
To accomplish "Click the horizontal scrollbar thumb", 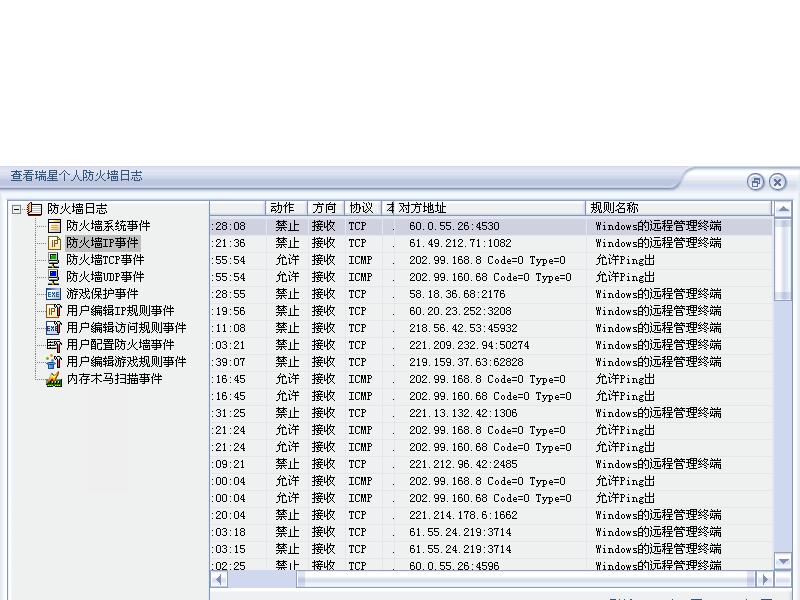I will 526,580.
